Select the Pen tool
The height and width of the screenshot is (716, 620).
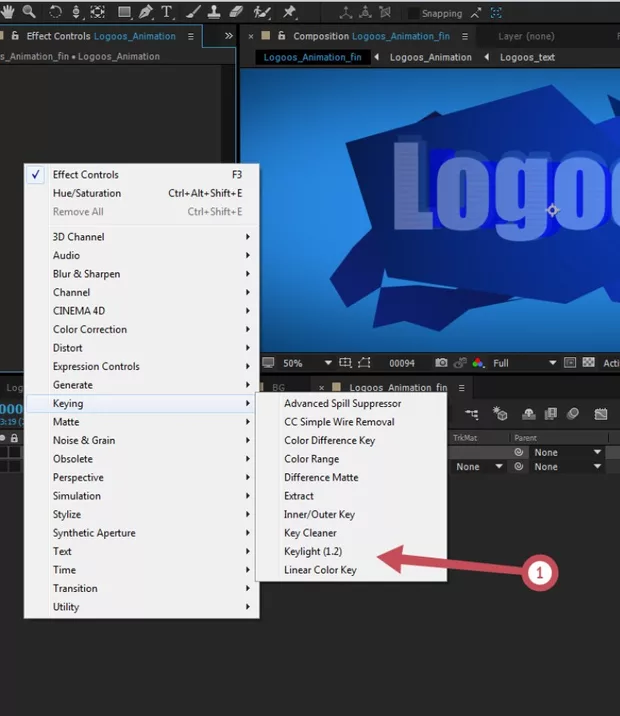146,12
